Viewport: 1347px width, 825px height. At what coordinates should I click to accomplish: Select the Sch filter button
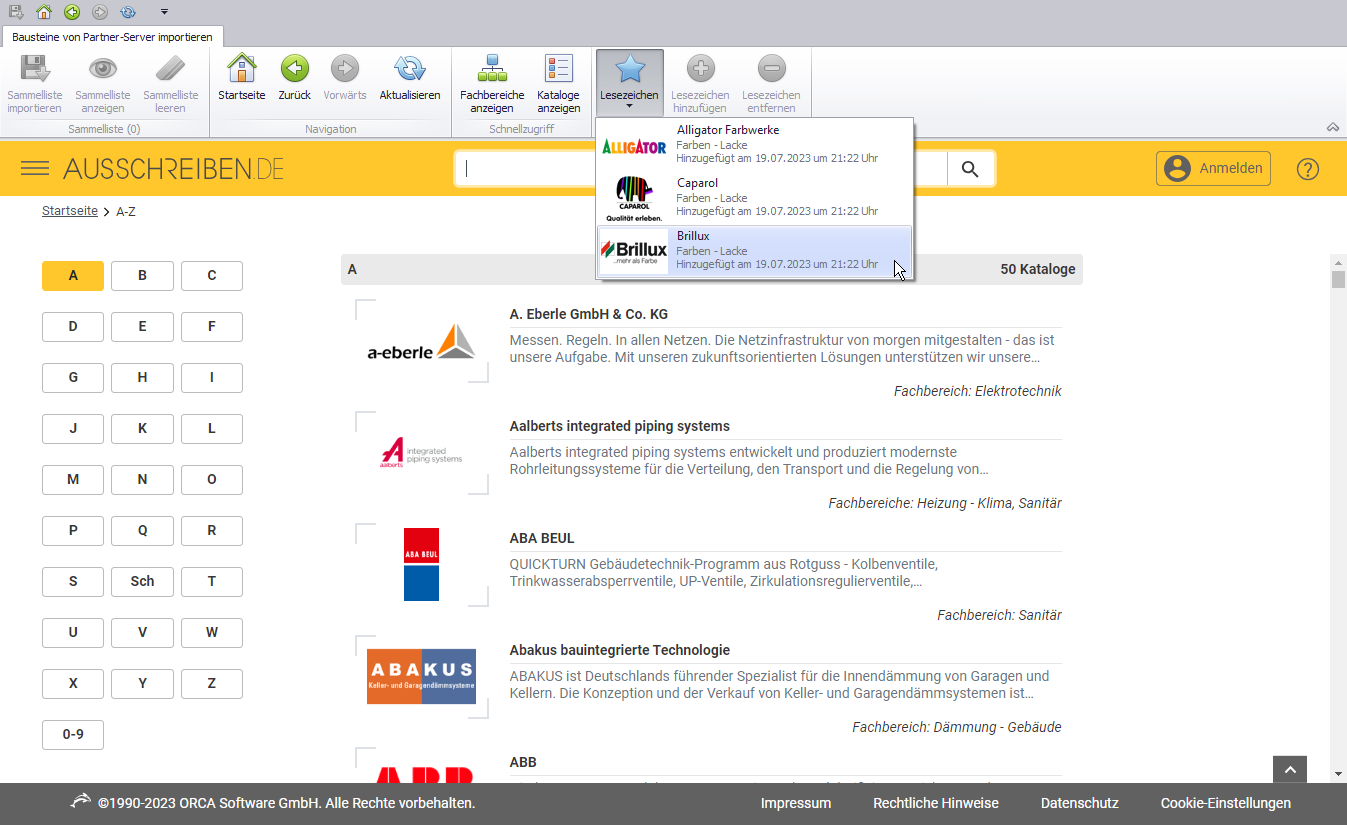pyautogui.click(x=142, y=582)
